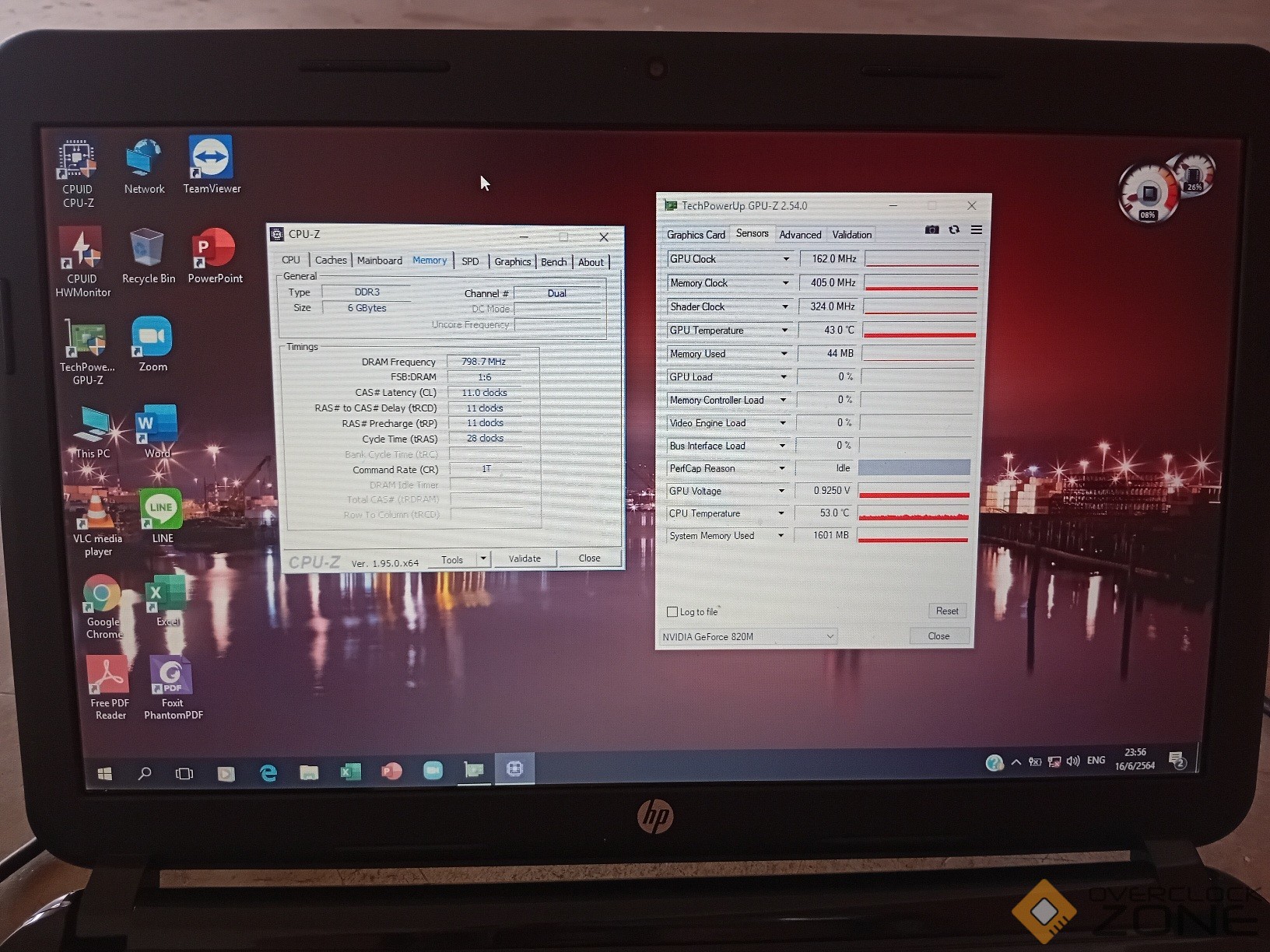Image resolution: width=1270 pixels, height=952 pixels.
Task: Open the Network desktop icon
Action: (x=144, y=167)
